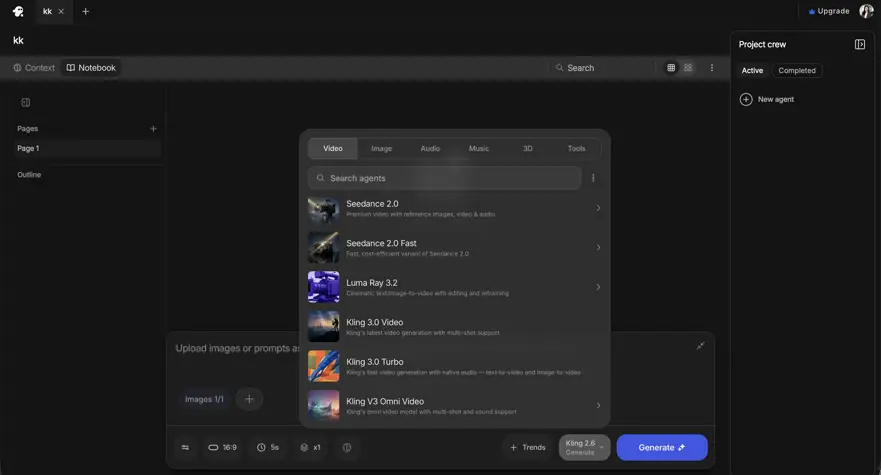Open the toolbar three-dot menu
This screenshot has width=881, height=475.
[x=712, y=67]
